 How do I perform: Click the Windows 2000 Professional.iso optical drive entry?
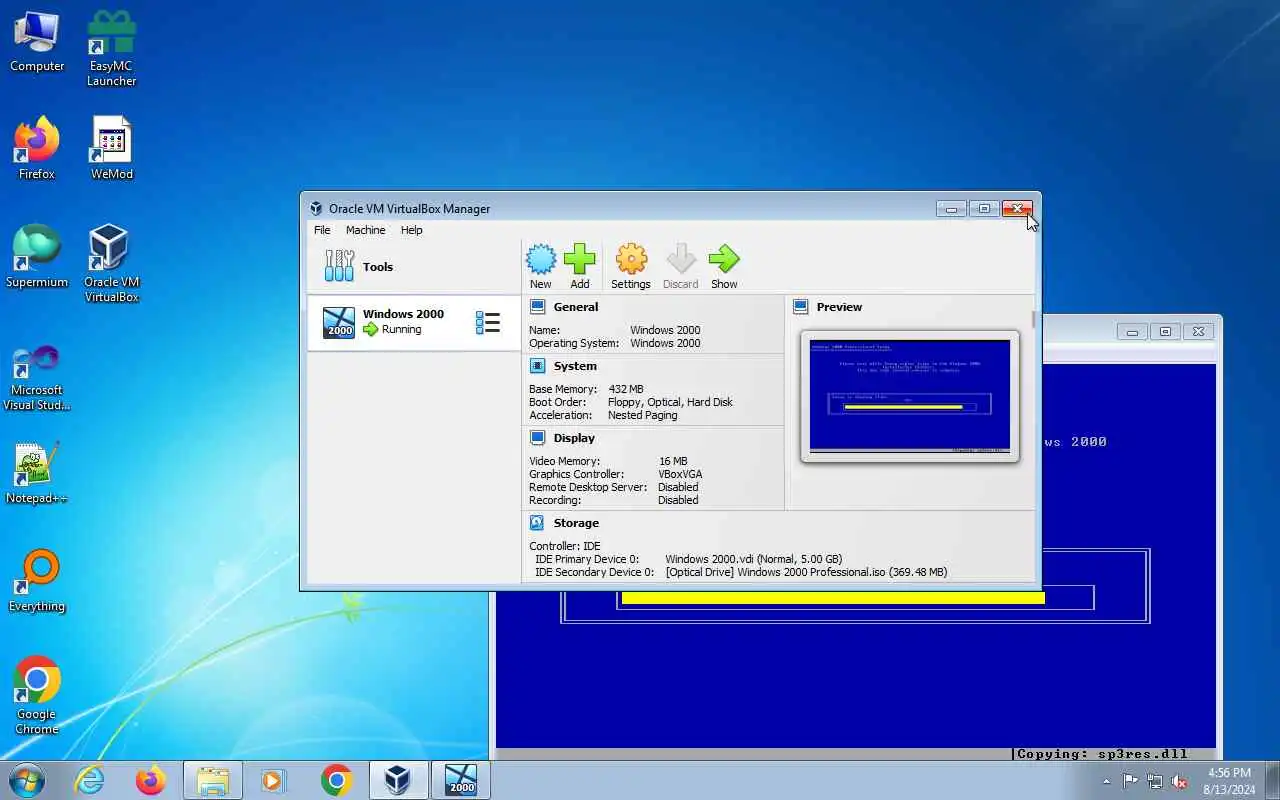[806, 572]
